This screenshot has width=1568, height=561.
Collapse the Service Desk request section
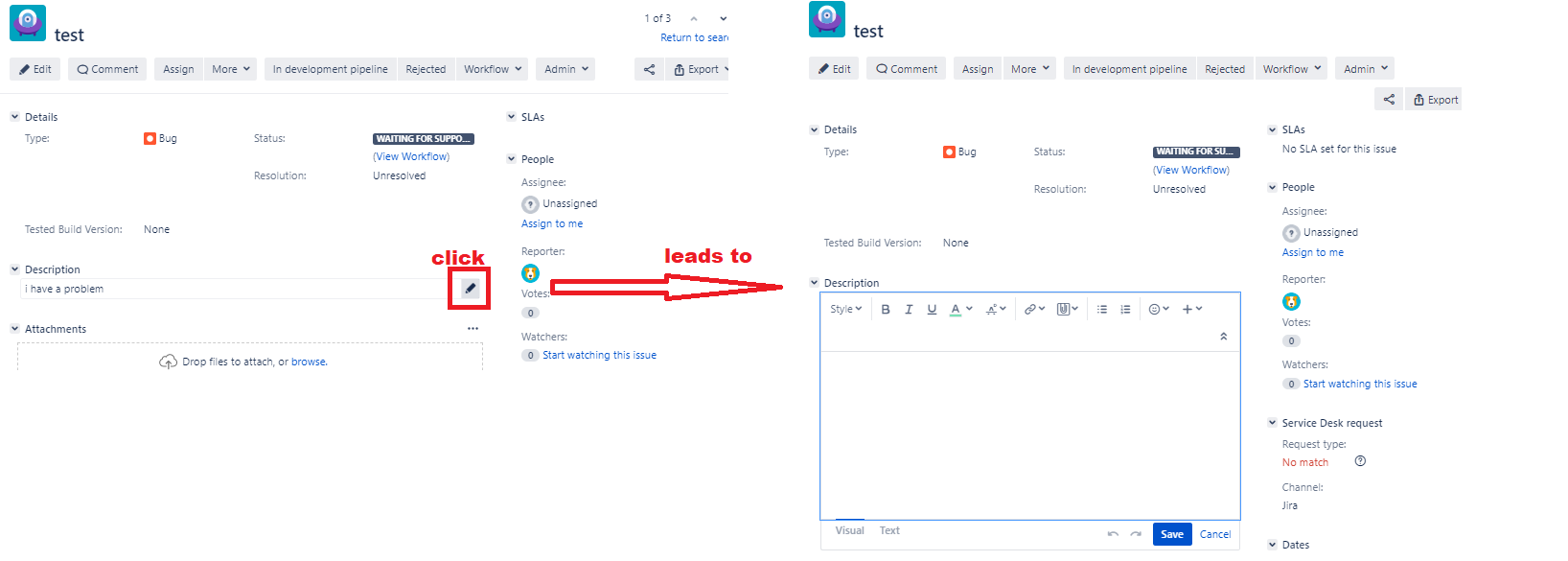pyautogui.click(x=1272, y=423)
